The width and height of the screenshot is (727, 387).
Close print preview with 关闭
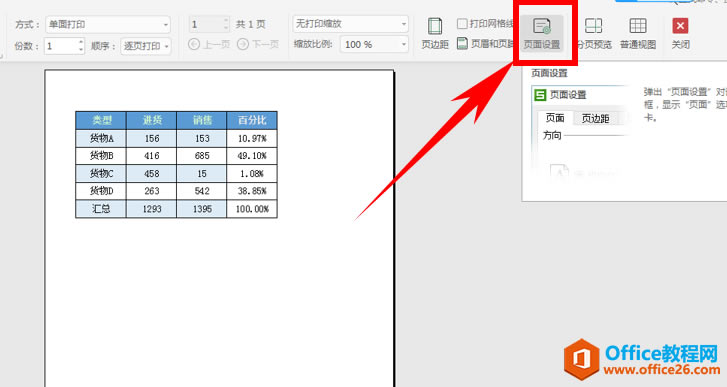[x=680, y=33]
